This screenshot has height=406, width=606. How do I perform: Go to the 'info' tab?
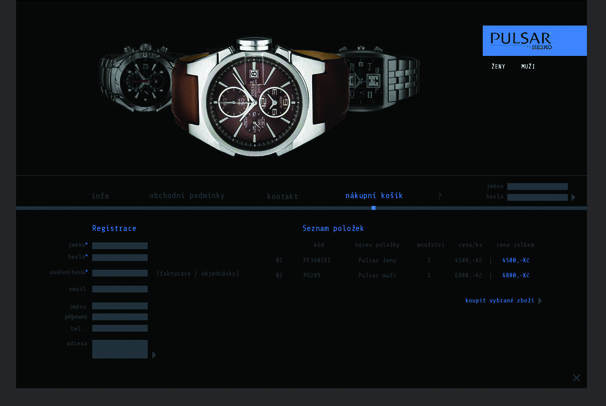pyautogui.click(x=100, y=196)
